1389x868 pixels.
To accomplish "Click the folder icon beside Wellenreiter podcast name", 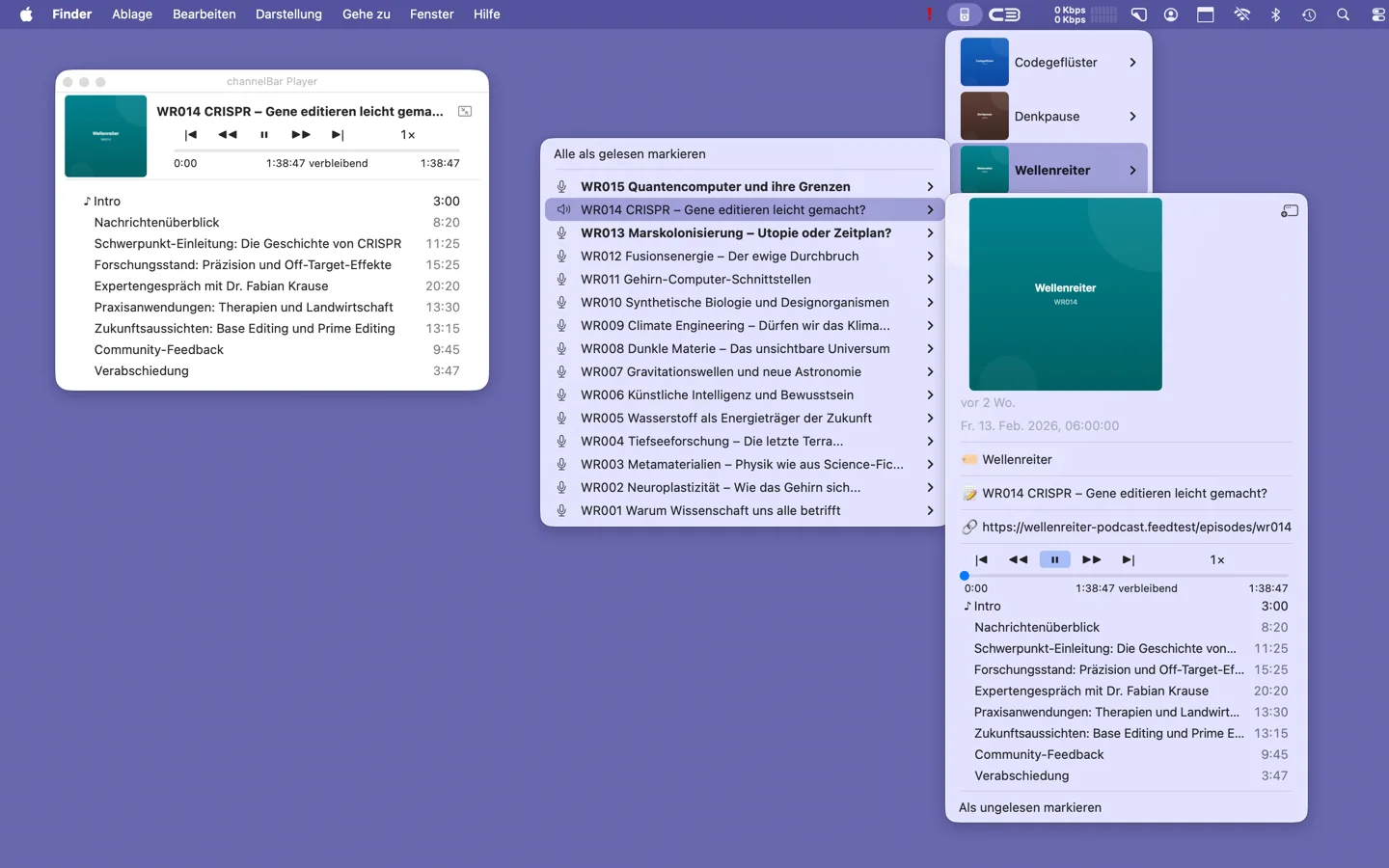I will [x=969, y=459].
